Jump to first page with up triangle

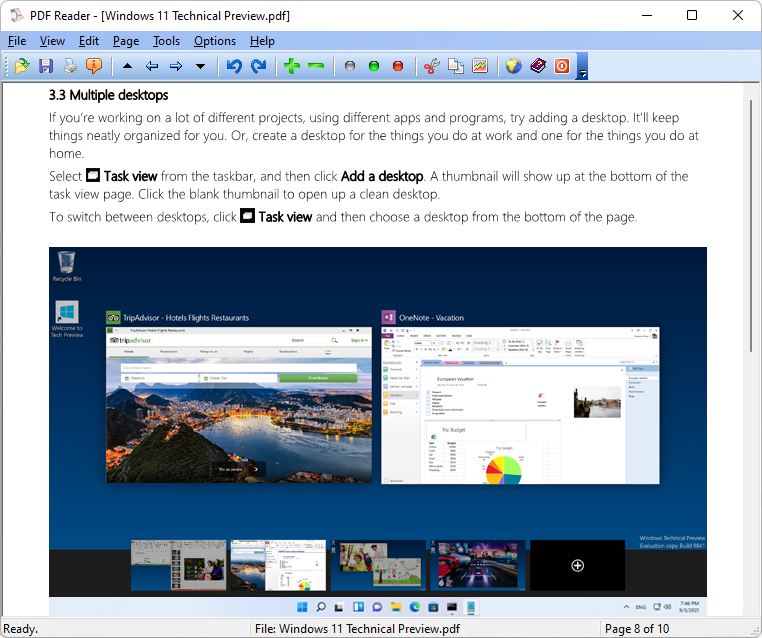127,66
